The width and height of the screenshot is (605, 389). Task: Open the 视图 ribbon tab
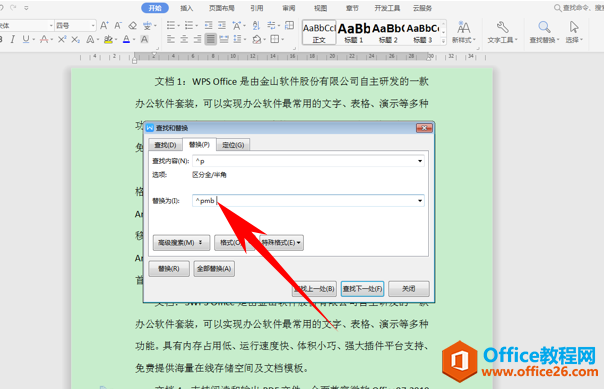point(320,8)
